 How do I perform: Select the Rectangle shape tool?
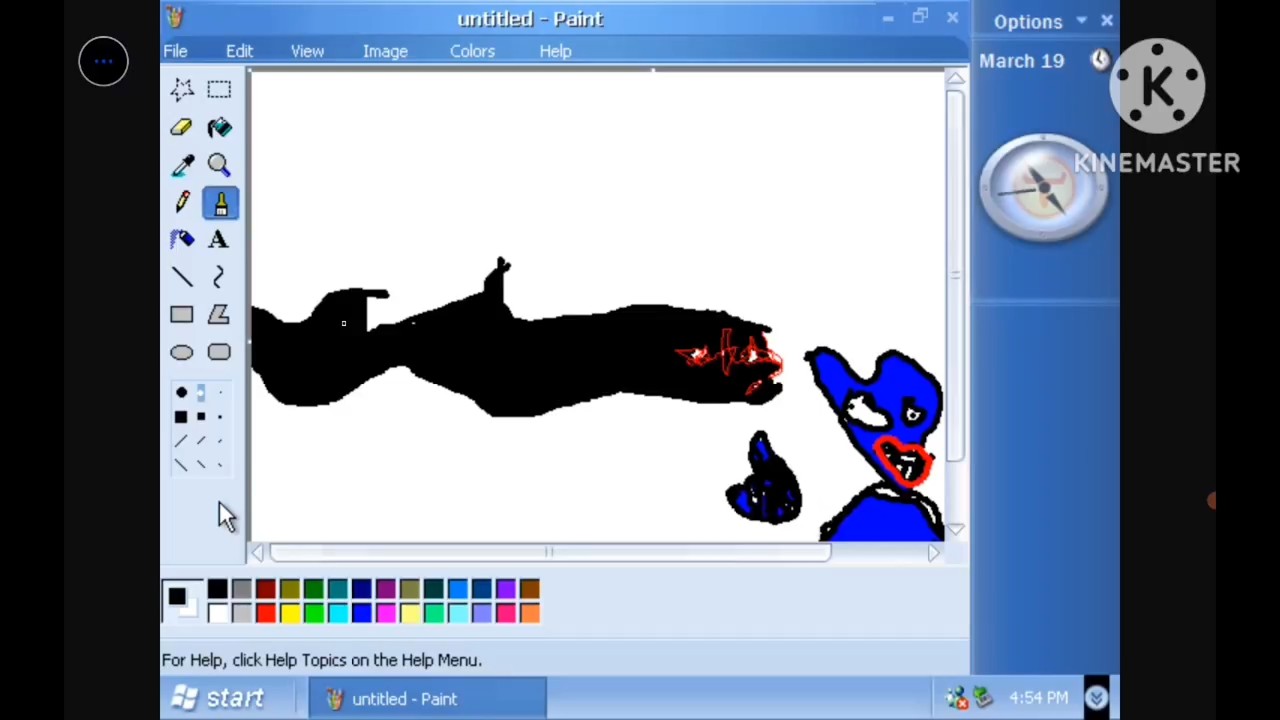(181, 315)
